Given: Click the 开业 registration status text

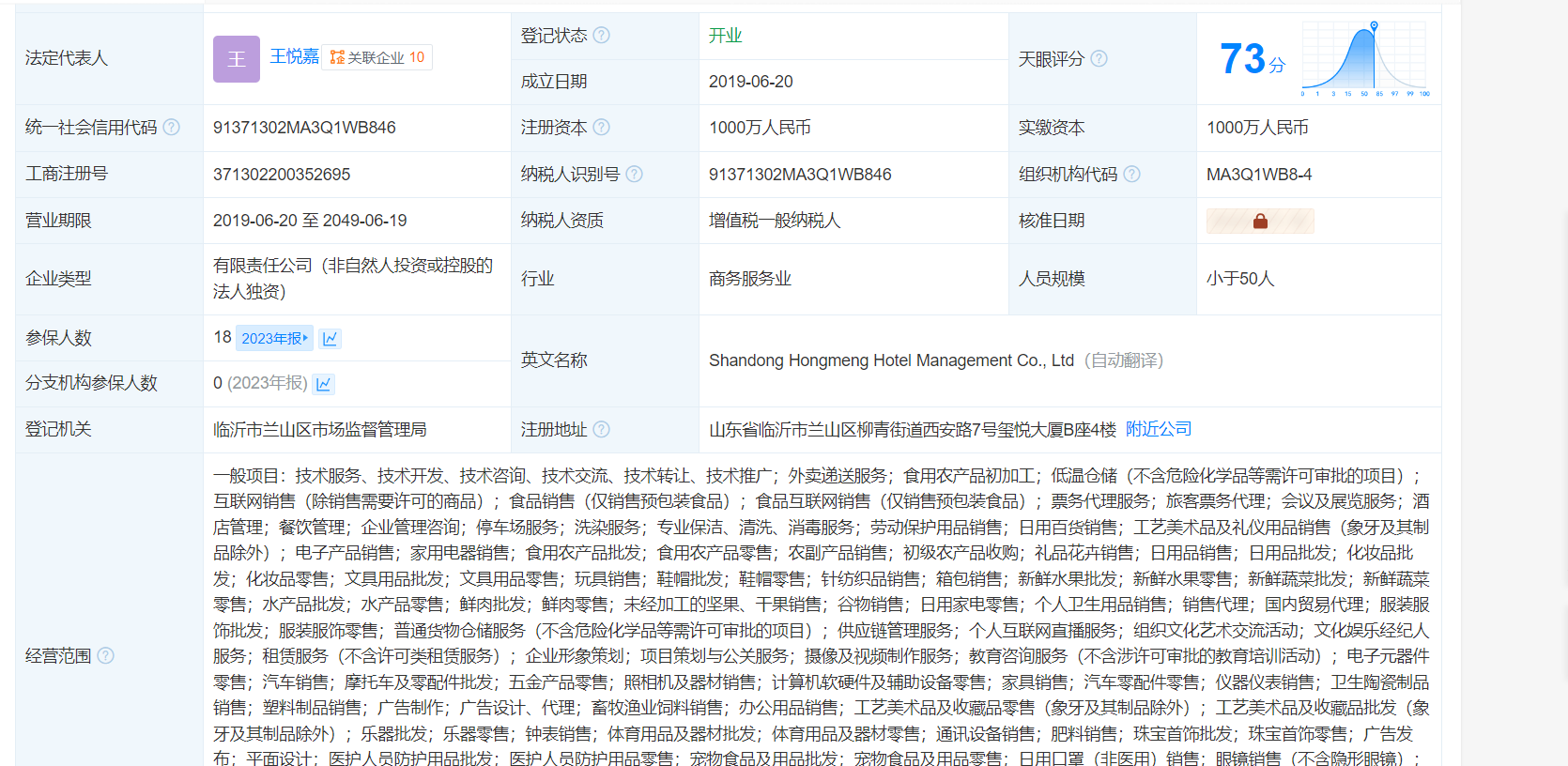Looking at the screenshot, I should pos(725,36).
